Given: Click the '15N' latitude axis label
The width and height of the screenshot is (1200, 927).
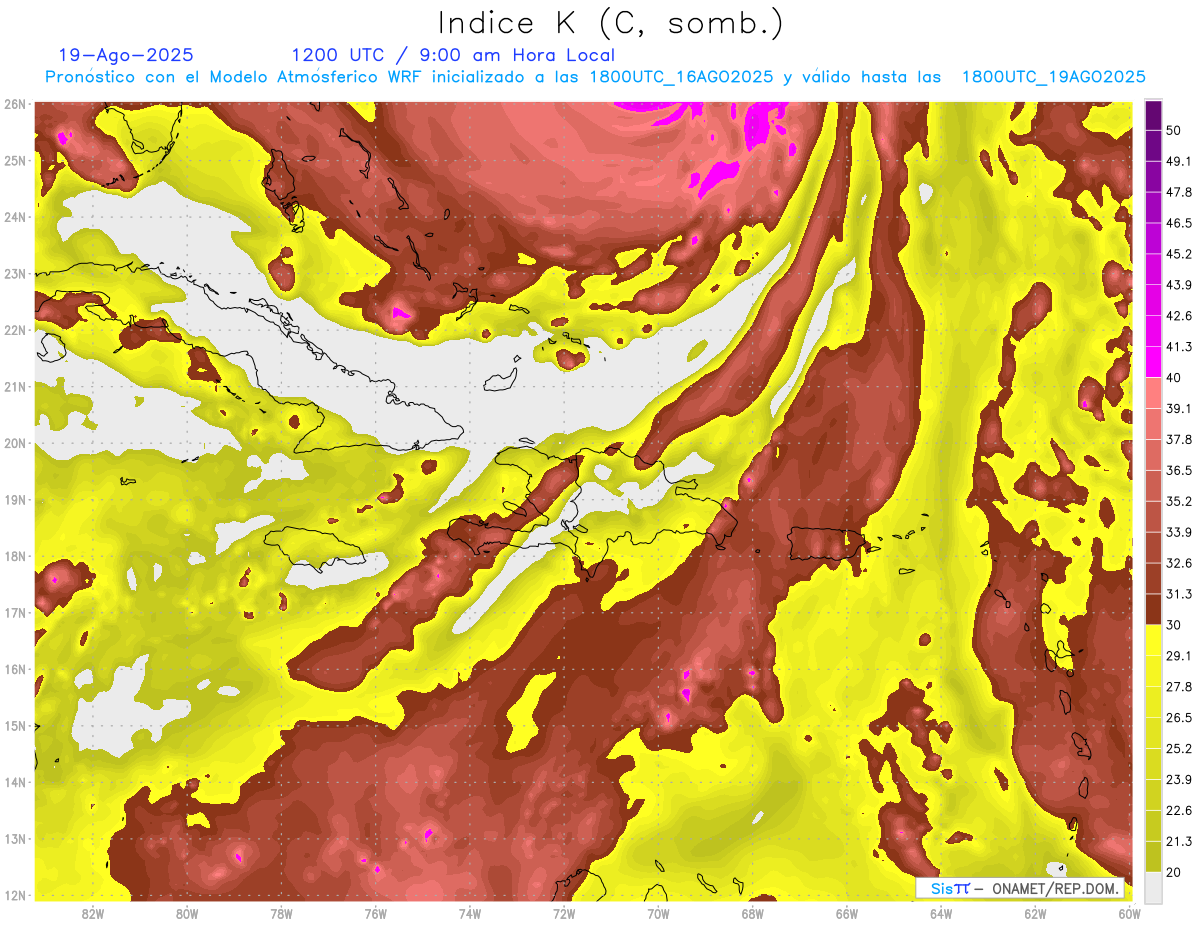Looking at the screenshot, I should [15, 725].
